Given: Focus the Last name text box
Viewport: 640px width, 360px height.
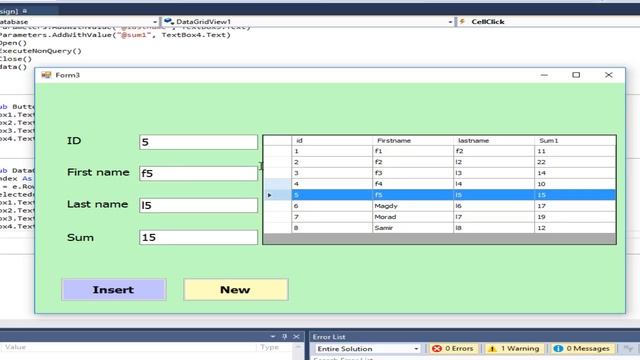Looking at the screenshot, I should [x=198, y=205].
